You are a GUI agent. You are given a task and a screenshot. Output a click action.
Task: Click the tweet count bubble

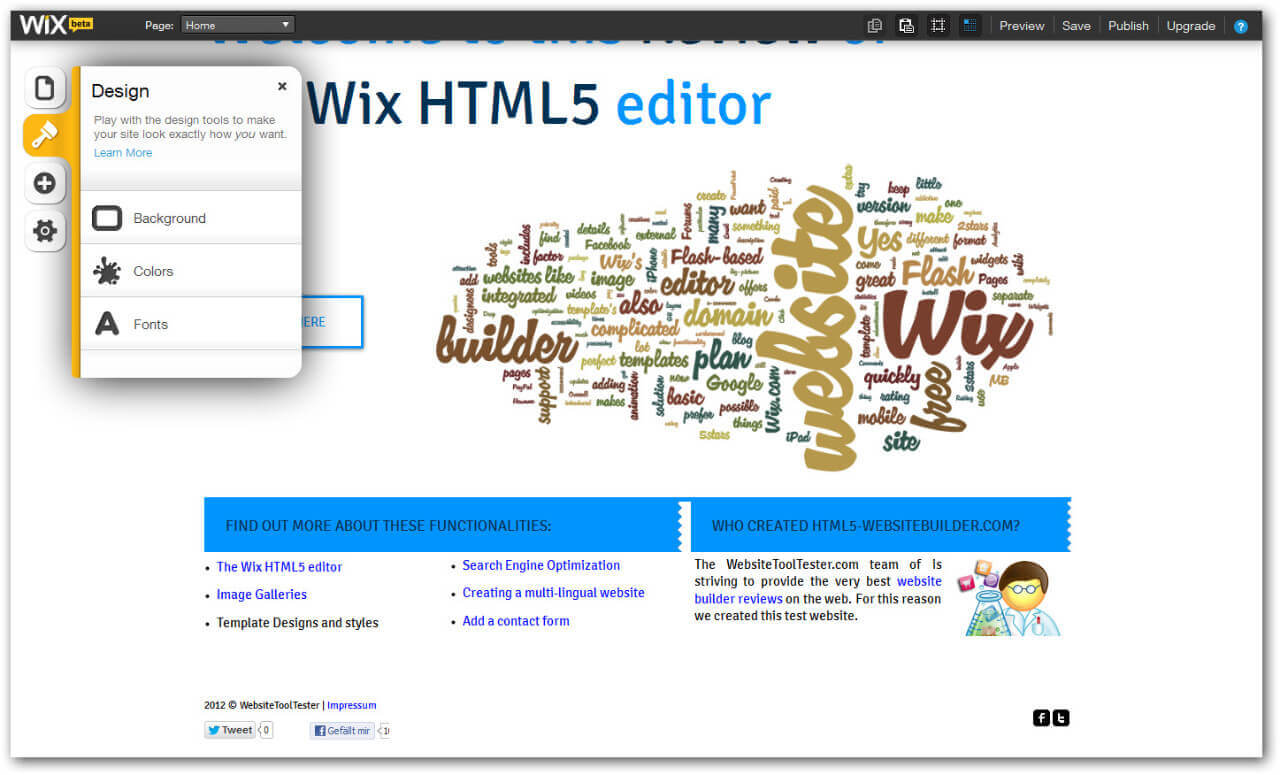coord(266,730)
